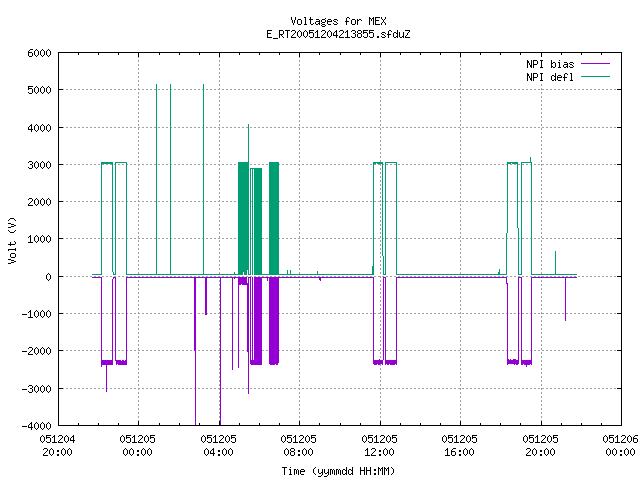Click the x-axis time label '16:00'
640x480 pixels.
coord(459,452)
